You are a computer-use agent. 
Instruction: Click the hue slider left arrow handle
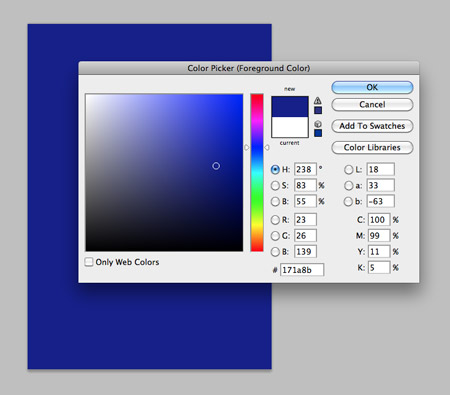coord(247,147)
